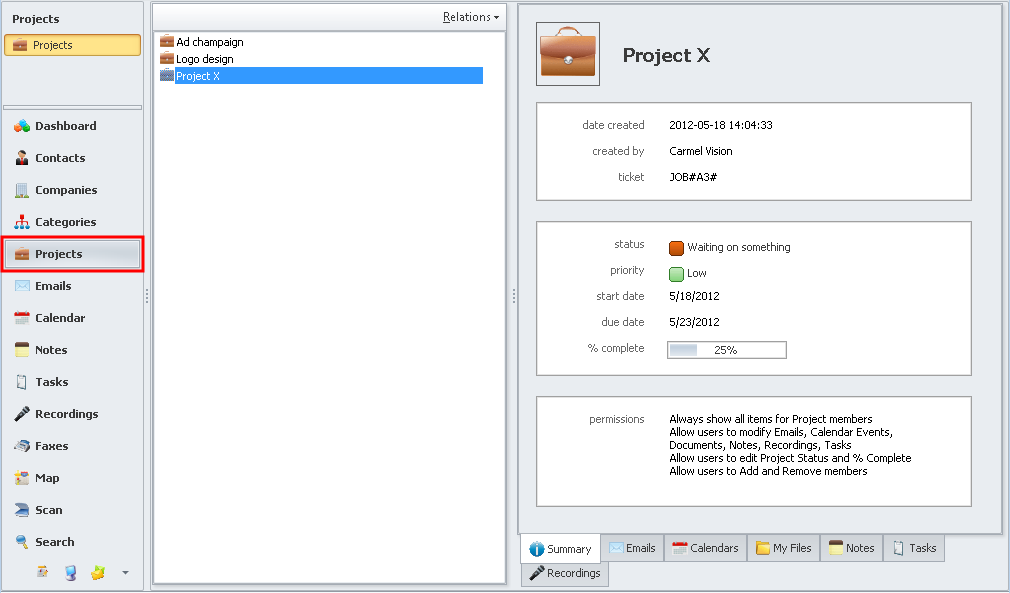The height and width of the screenshot is (593, 1010).
Task: Click the orange status swatch for Waiting on something
Action: [676, 247]
